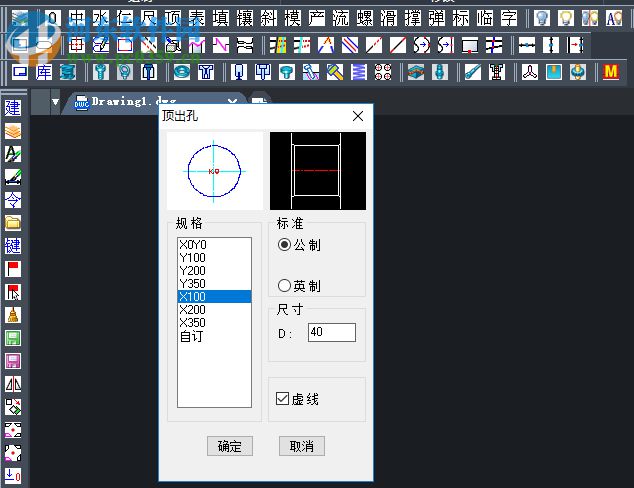
Task: Click the 滑 toolbar icon
Action: click(x=389, y=18)
